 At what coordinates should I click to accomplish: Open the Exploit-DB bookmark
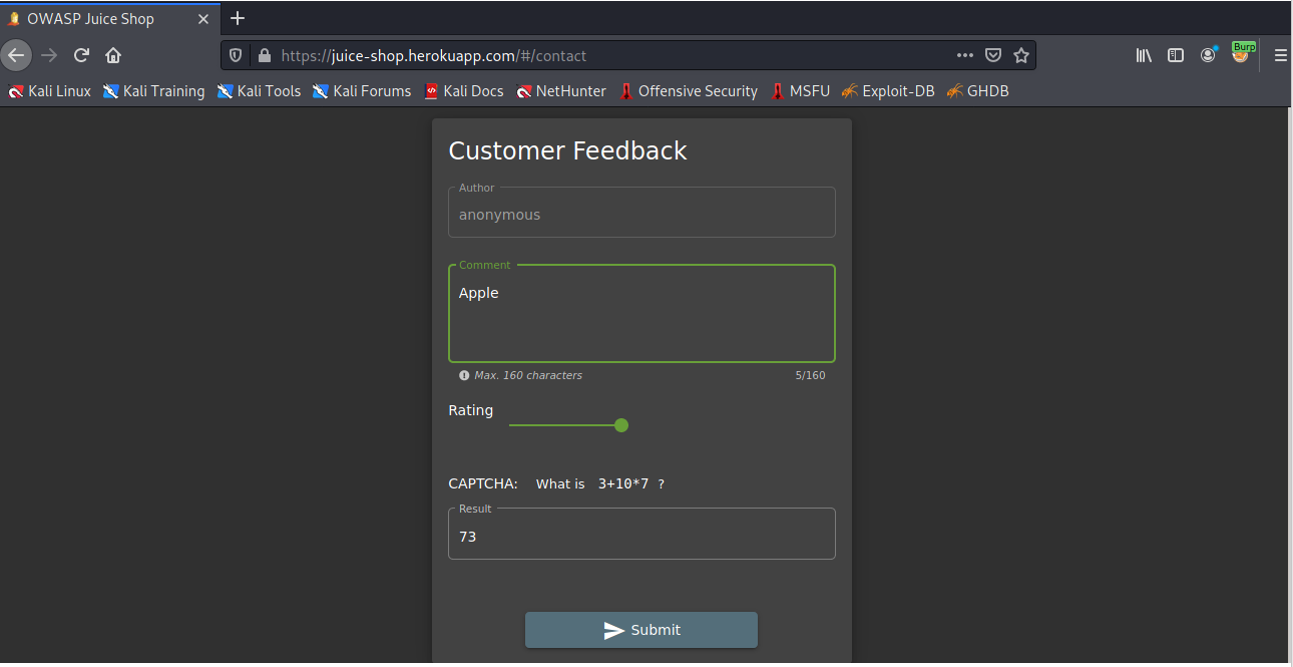[x=888, y=91]
